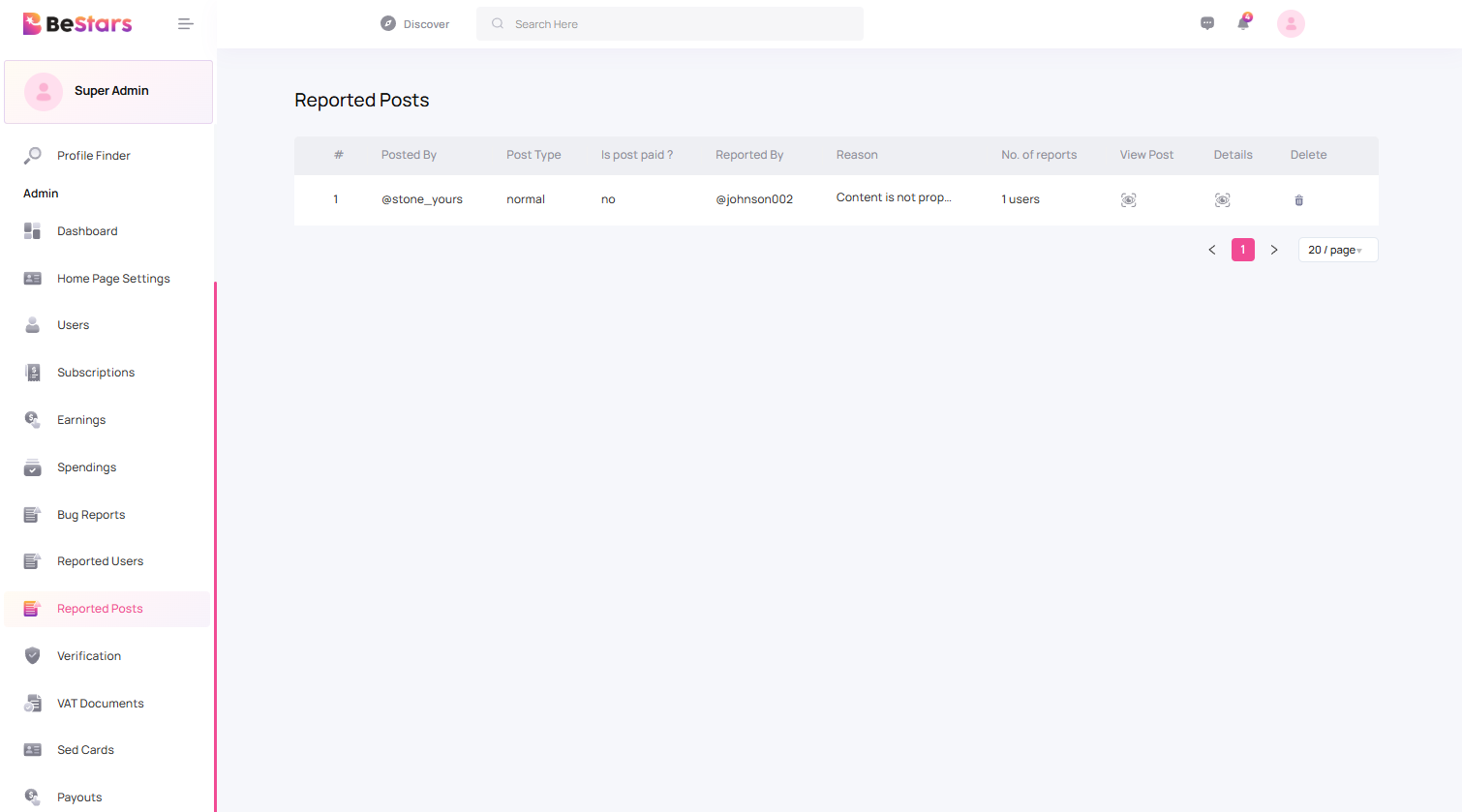
Task: Collapse the sidebar with the hamburger toggle
Action: (185, 23)
